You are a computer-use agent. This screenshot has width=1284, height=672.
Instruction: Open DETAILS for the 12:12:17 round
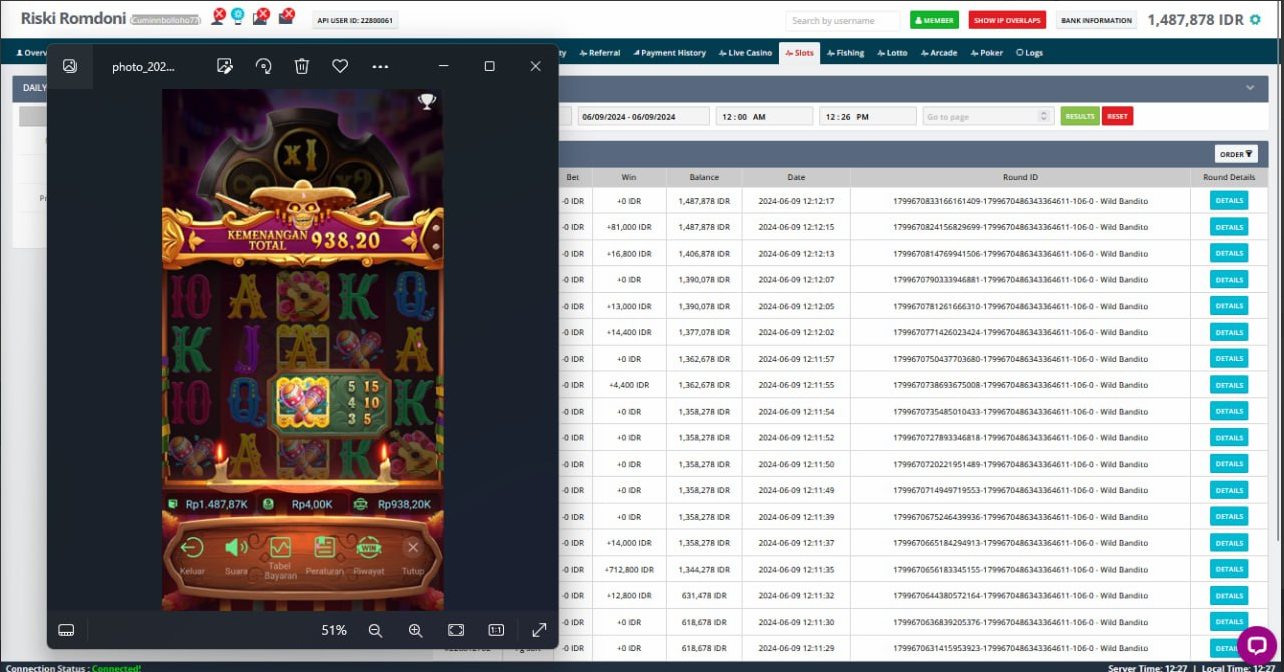click(x=1229, y=201)
